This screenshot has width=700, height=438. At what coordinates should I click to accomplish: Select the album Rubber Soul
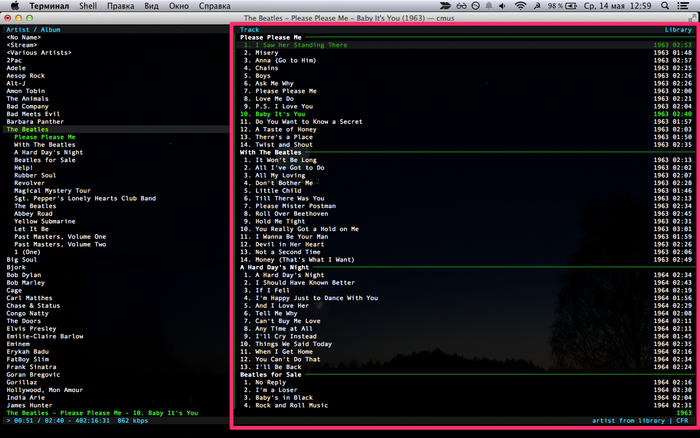click(x=35, y=175)
